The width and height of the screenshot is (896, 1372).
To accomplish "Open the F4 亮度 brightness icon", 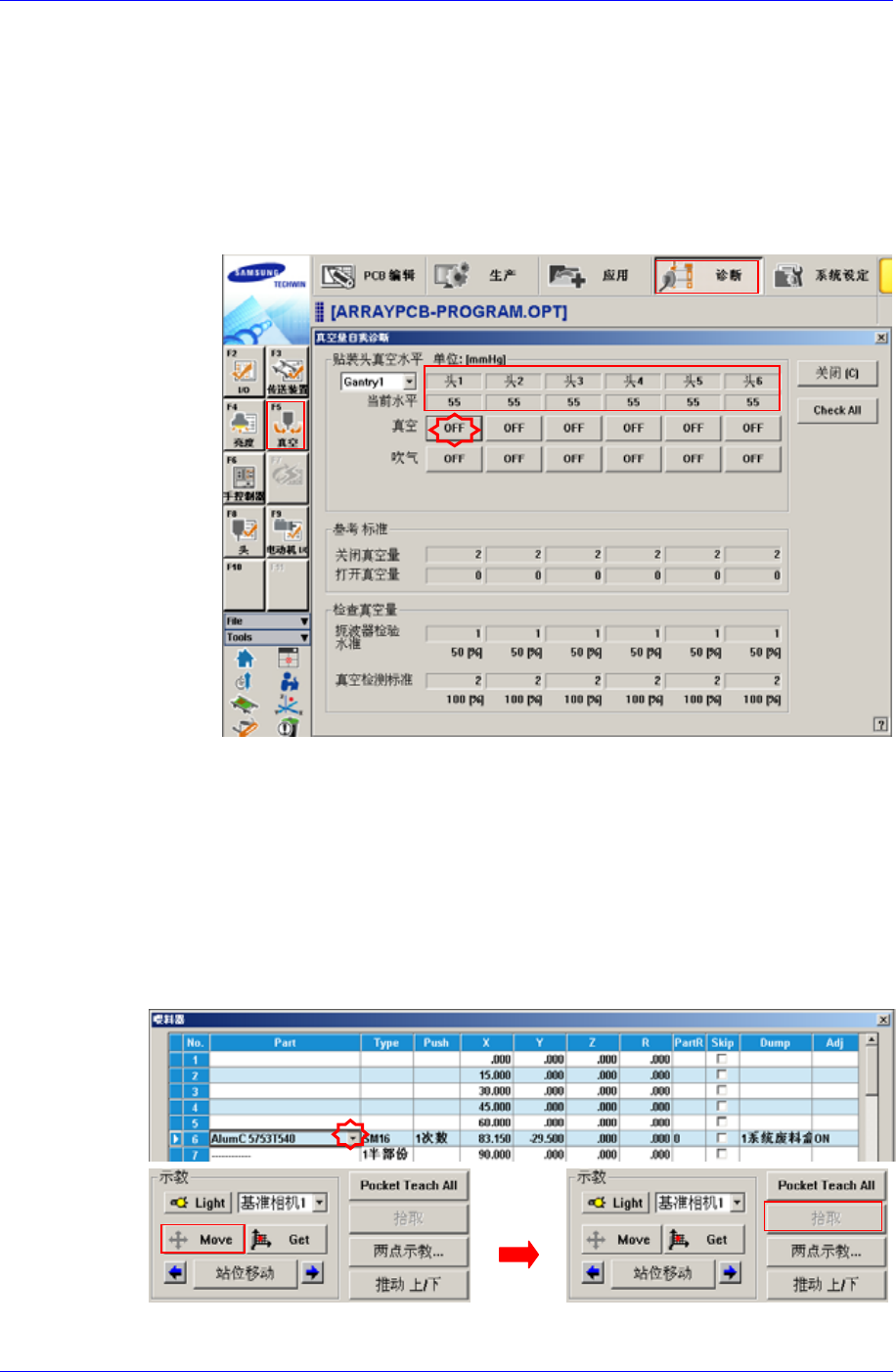I will [x=244, y=425].
